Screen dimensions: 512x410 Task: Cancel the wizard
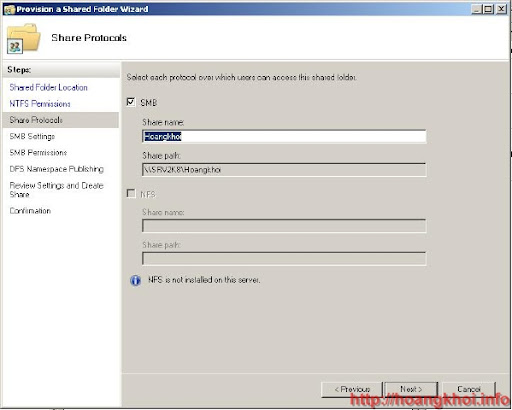point(469,389)
